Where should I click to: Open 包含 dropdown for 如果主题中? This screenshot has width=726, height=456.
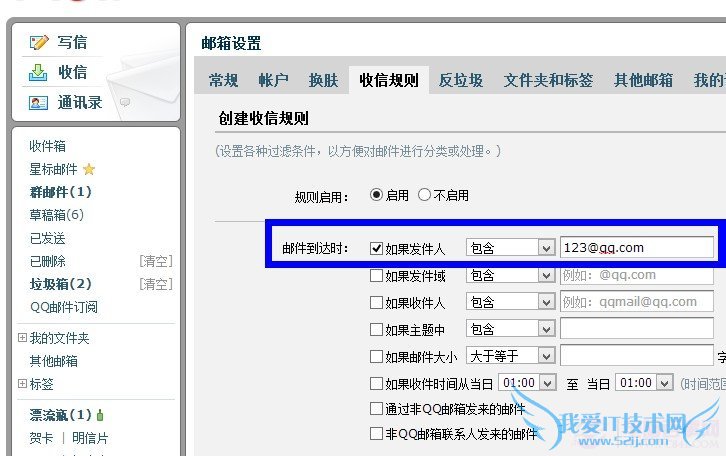[510, 329]
